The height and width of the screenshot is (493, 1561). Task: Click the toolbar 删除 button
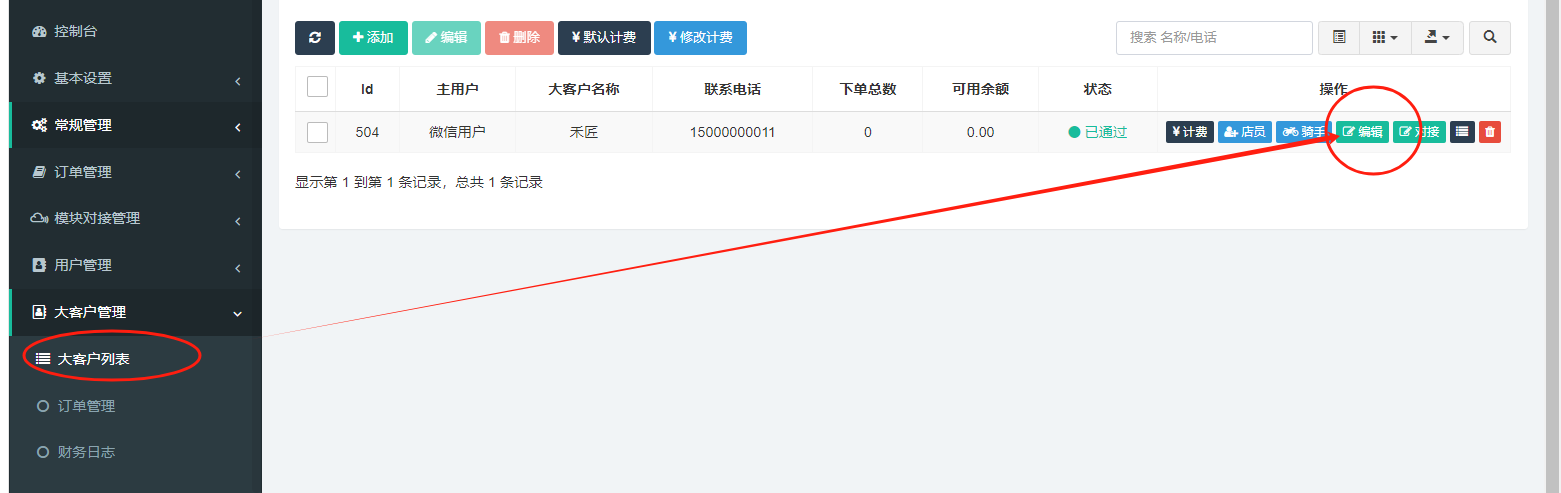(x=519, y=38)
